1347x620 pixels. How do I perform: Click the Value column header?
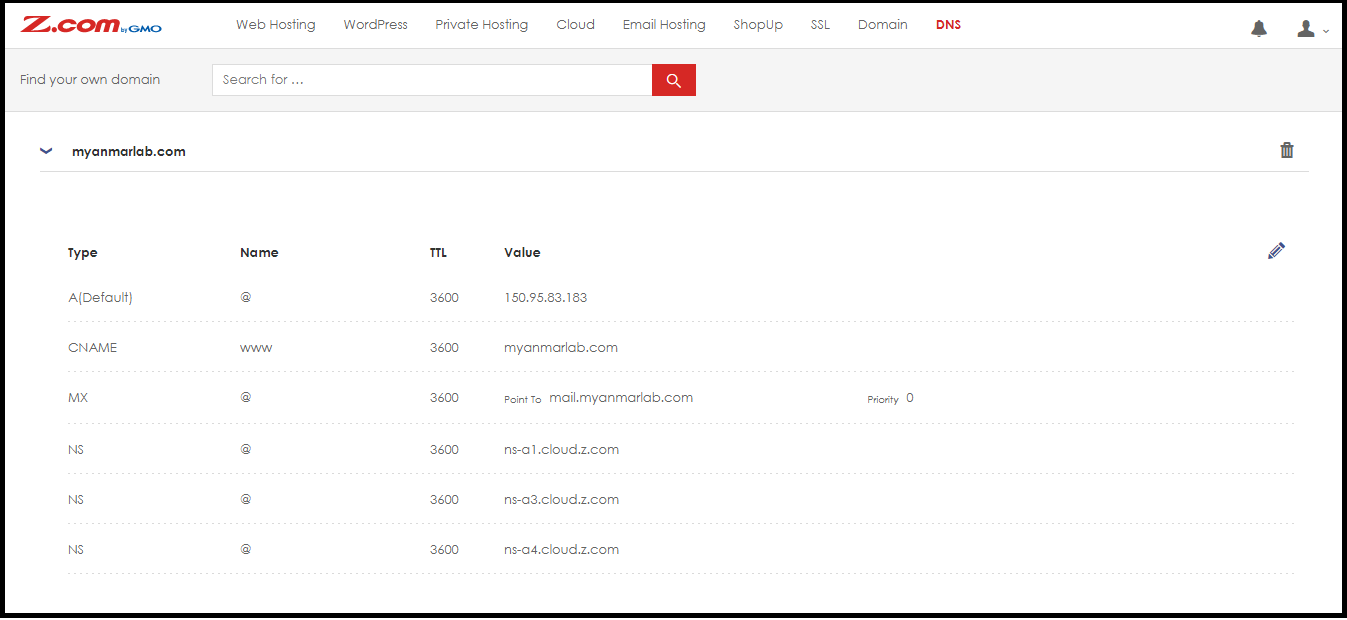[x=522, y=253]
